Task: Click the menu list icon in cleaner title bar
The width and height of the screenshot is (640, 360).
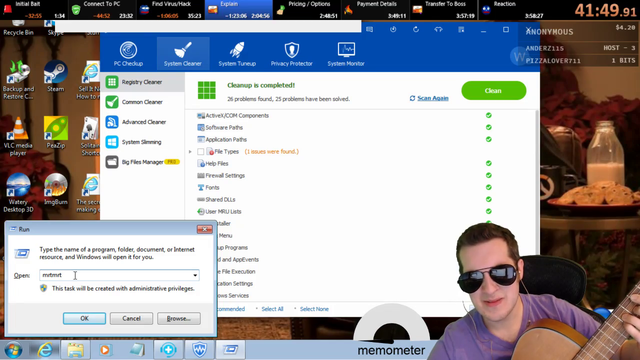Action: pyautogui.click(x=461, y=29)
